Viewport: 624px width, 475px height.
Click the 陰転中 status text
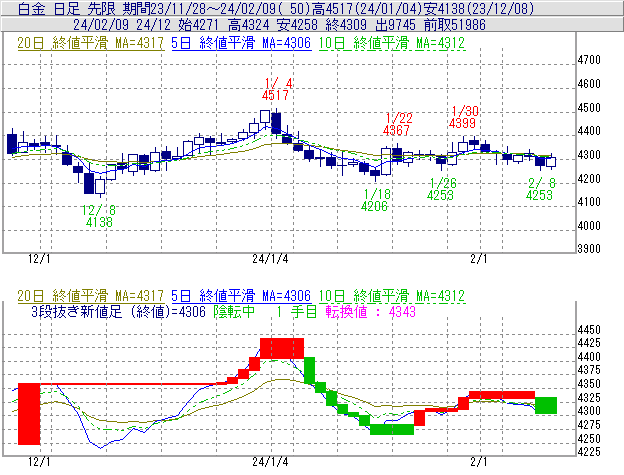pos(234,312)
